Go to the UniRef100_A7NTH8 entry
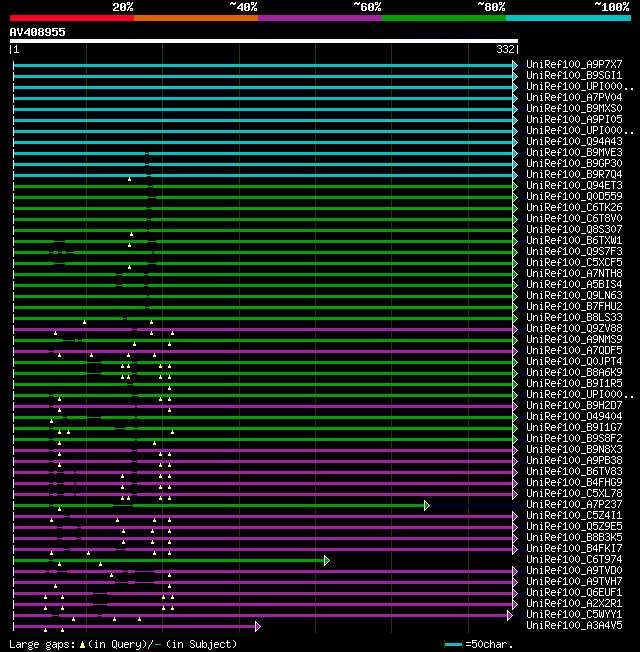The width and height of the screenshot is (640, 652). point(574,273)
